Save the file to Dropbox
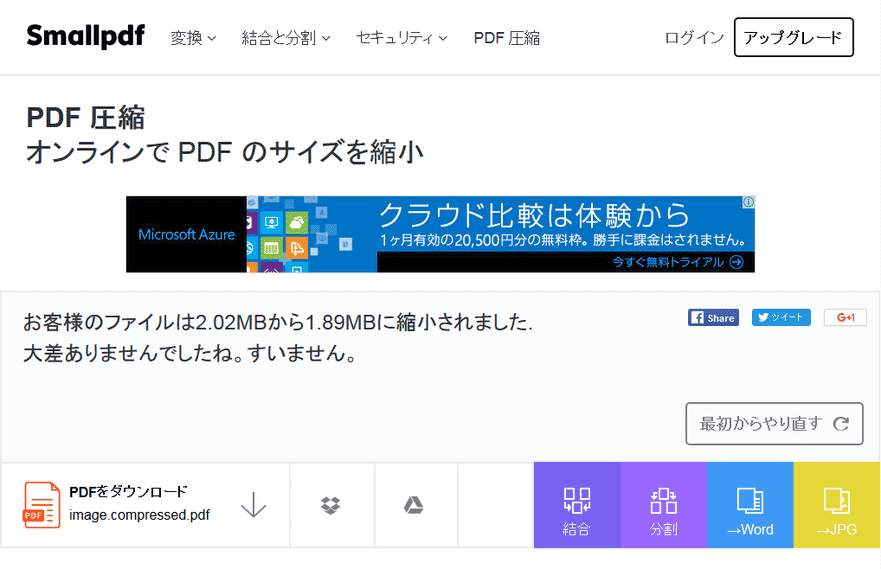Image resolution: width=881 pixels, height=569 pixels. click(x=331, y=505)
